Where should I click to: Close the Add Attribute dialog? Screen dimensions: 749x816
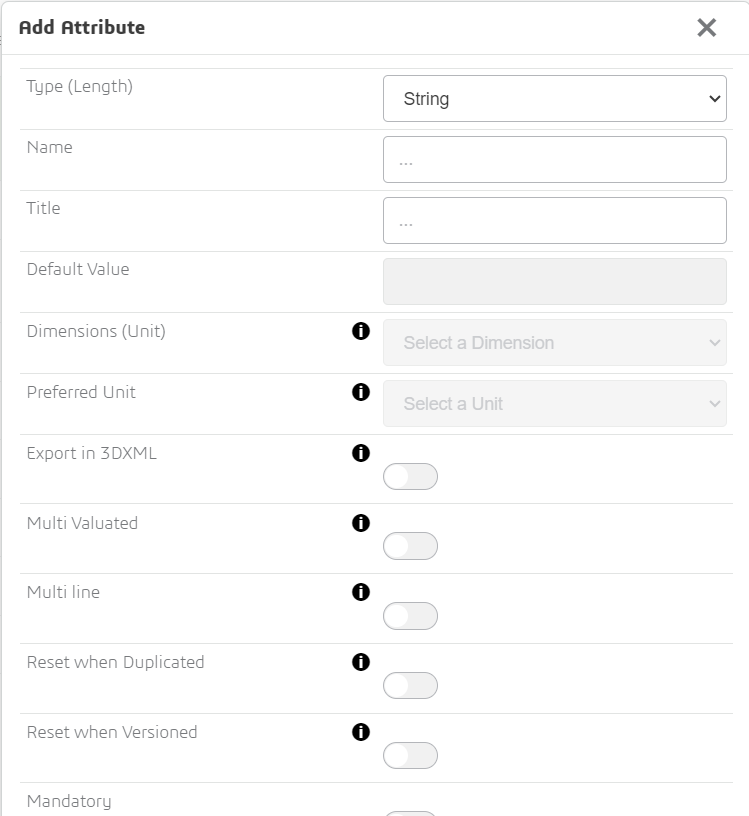707,28
